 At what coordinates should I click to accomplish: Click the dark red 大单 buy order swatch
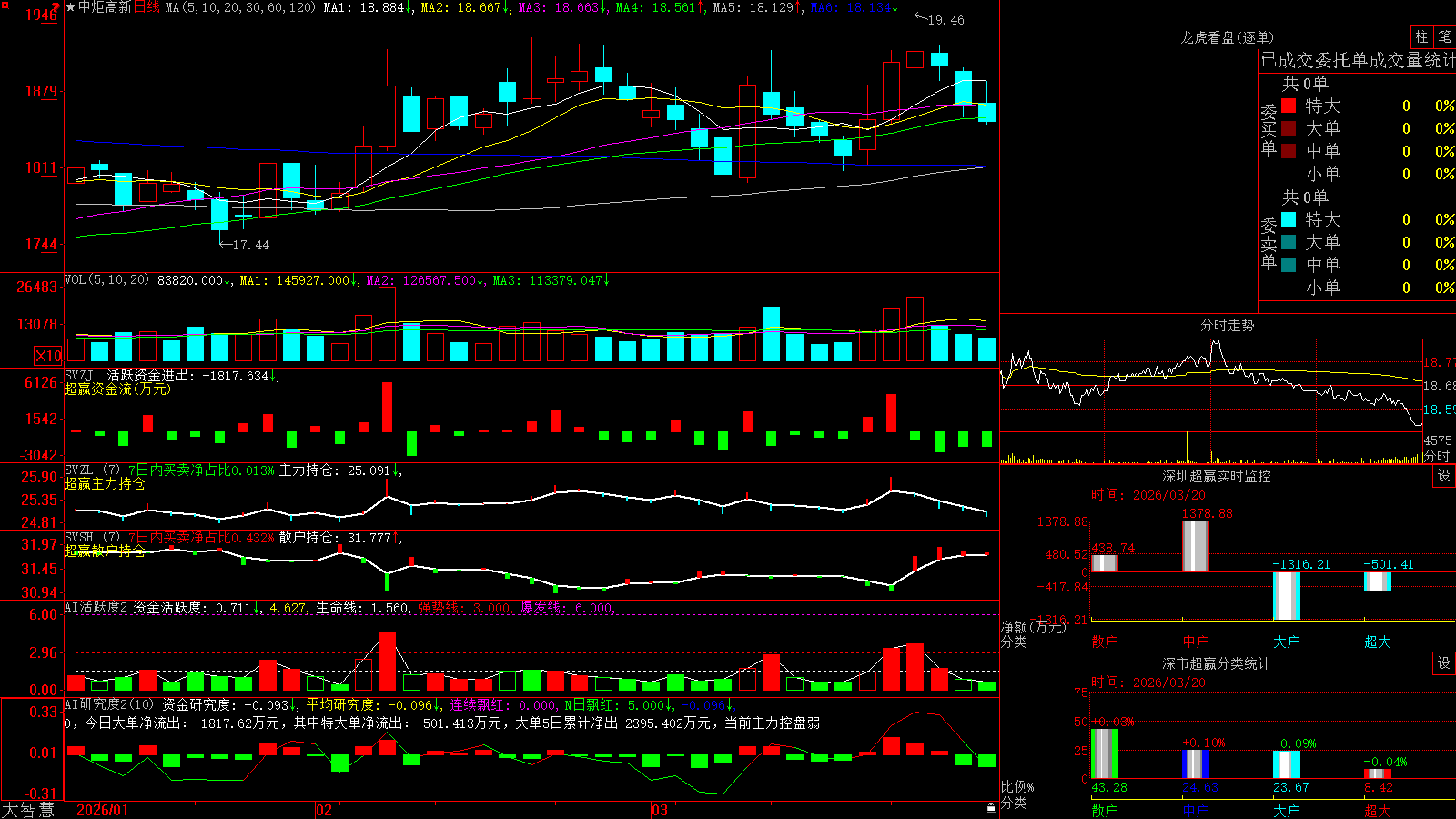pyautogui.click(x=1289, y=128)
